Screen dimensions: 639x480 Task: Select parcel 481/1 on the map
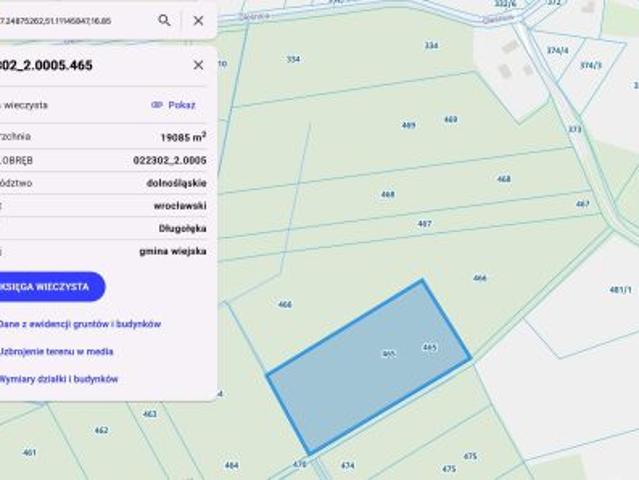[618, 289]
